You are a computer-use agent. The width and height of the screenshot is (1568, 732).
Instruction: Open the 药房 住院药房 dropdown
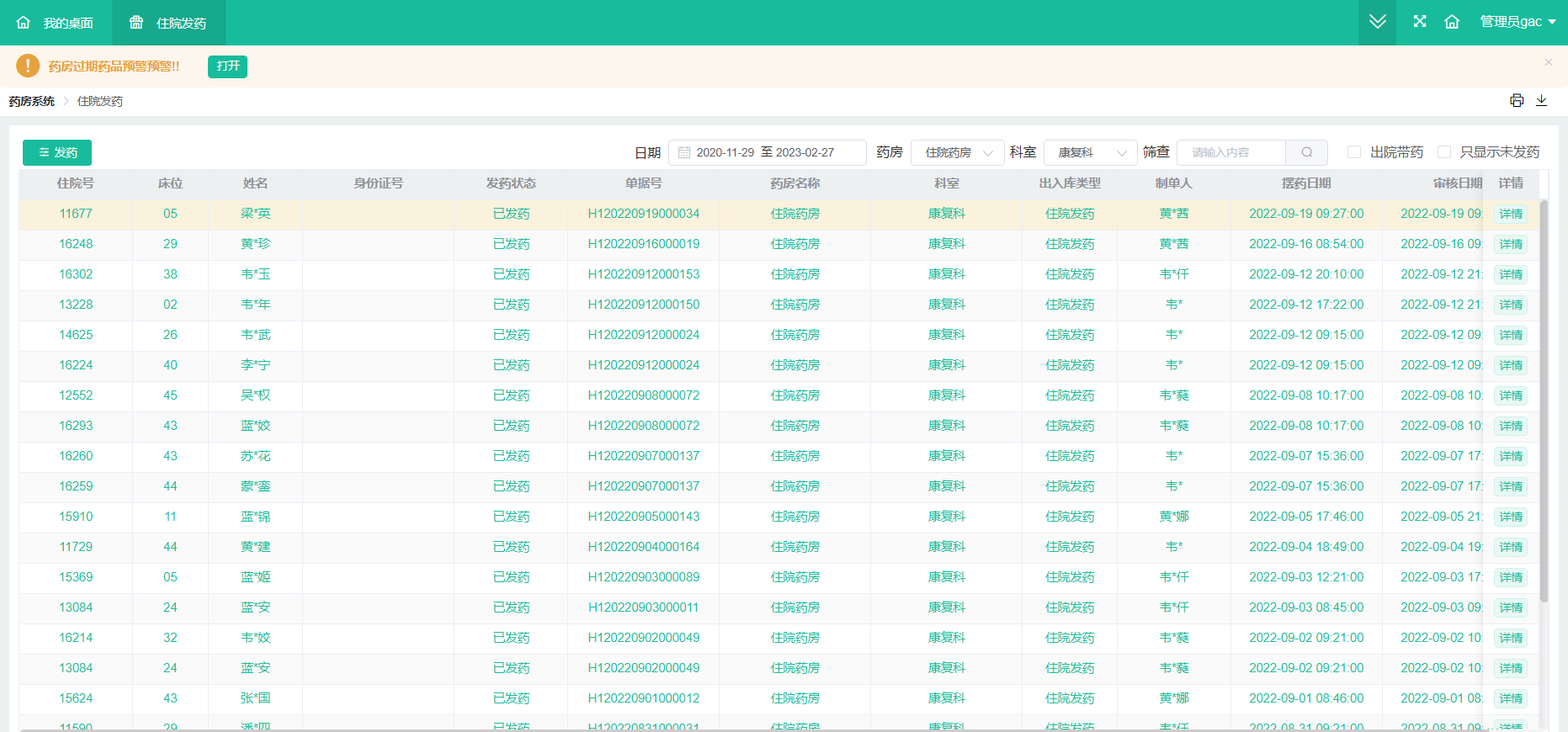tap(958, 152)
